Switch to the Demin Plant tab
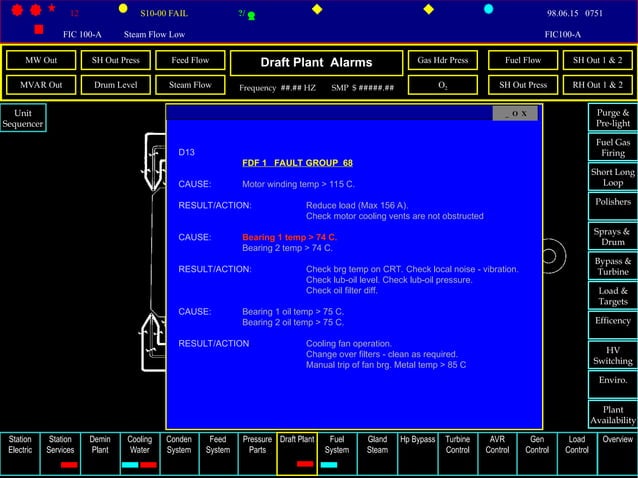638x478 pixels. tap(100, 454)
